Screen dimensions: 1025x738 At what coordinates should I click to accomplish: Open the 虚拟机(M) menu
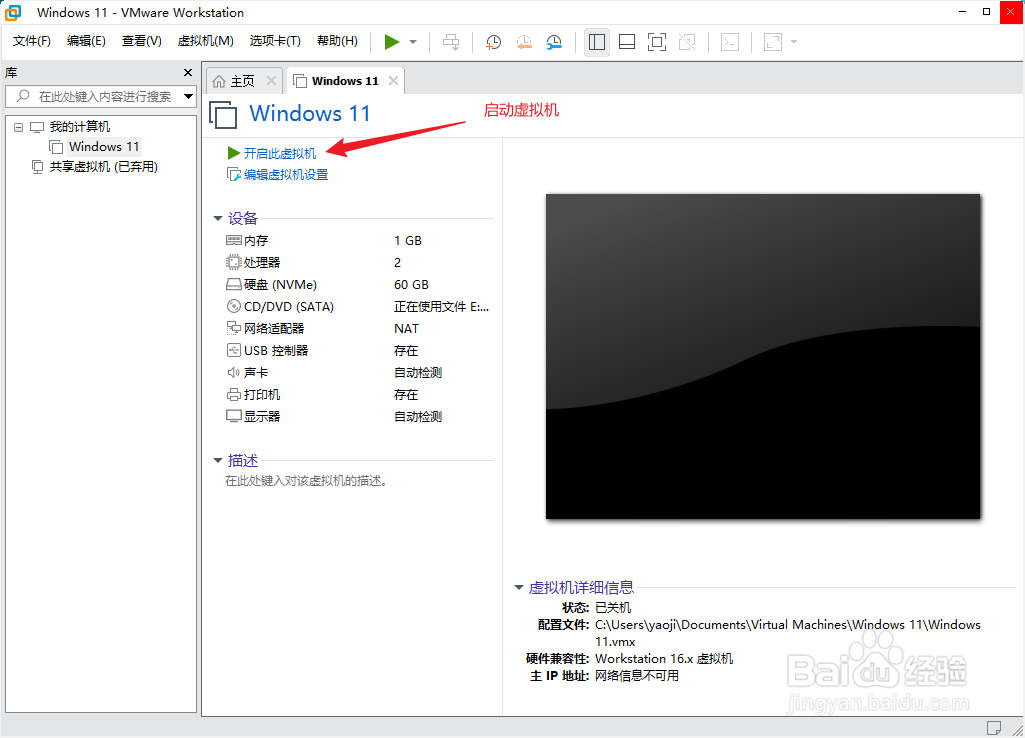click(x=205, y=41)
